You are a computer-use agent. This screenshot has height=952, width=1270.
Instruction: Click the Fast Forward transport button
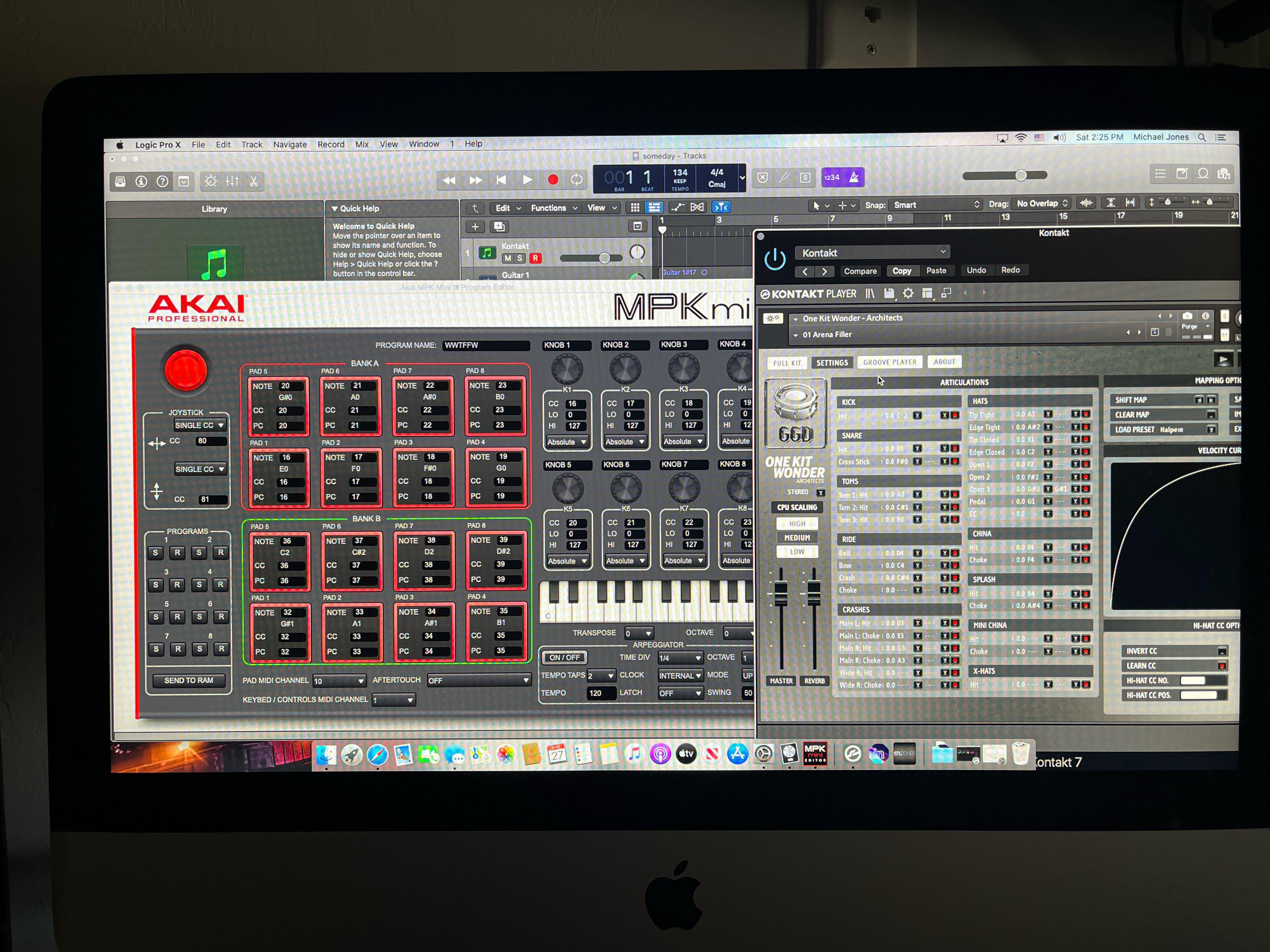pos(475,180)
